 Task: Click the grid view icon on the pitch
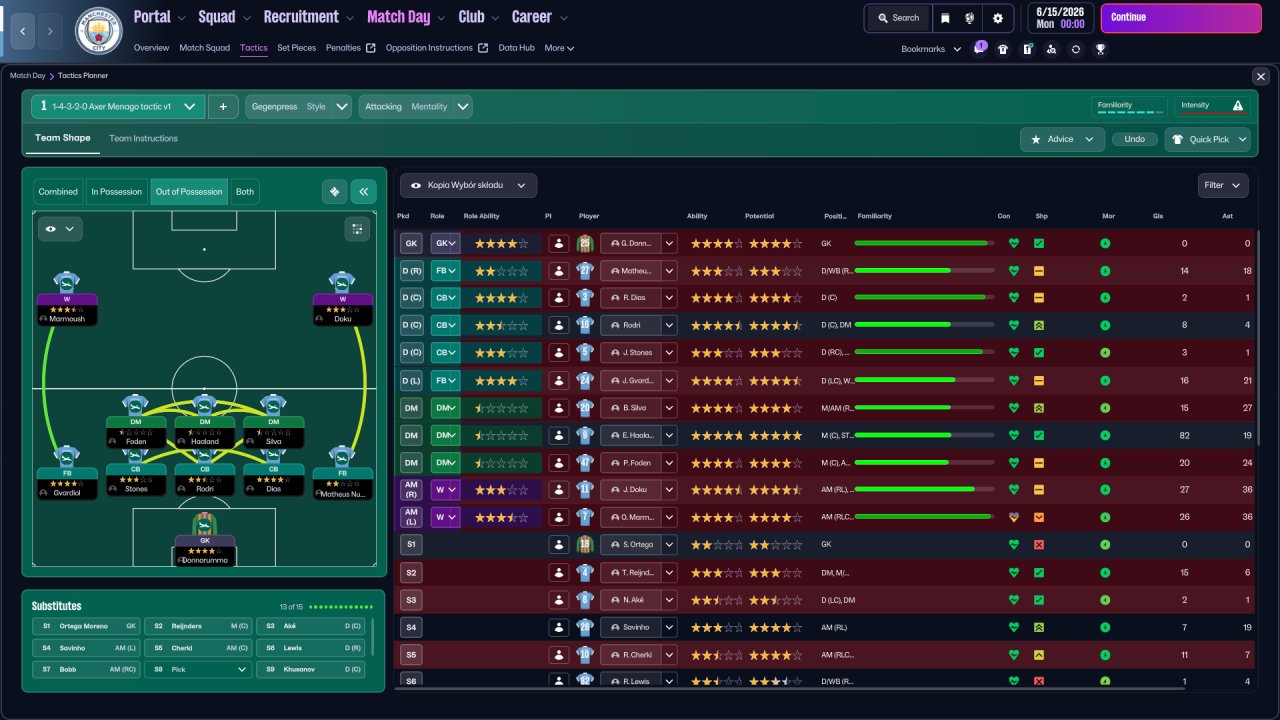click(x=357, y=229)
